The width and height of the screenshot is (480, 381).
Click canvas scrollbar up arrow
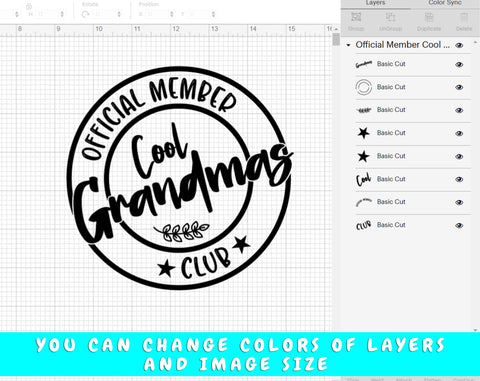pyautogui.click(x=336, y=29)
